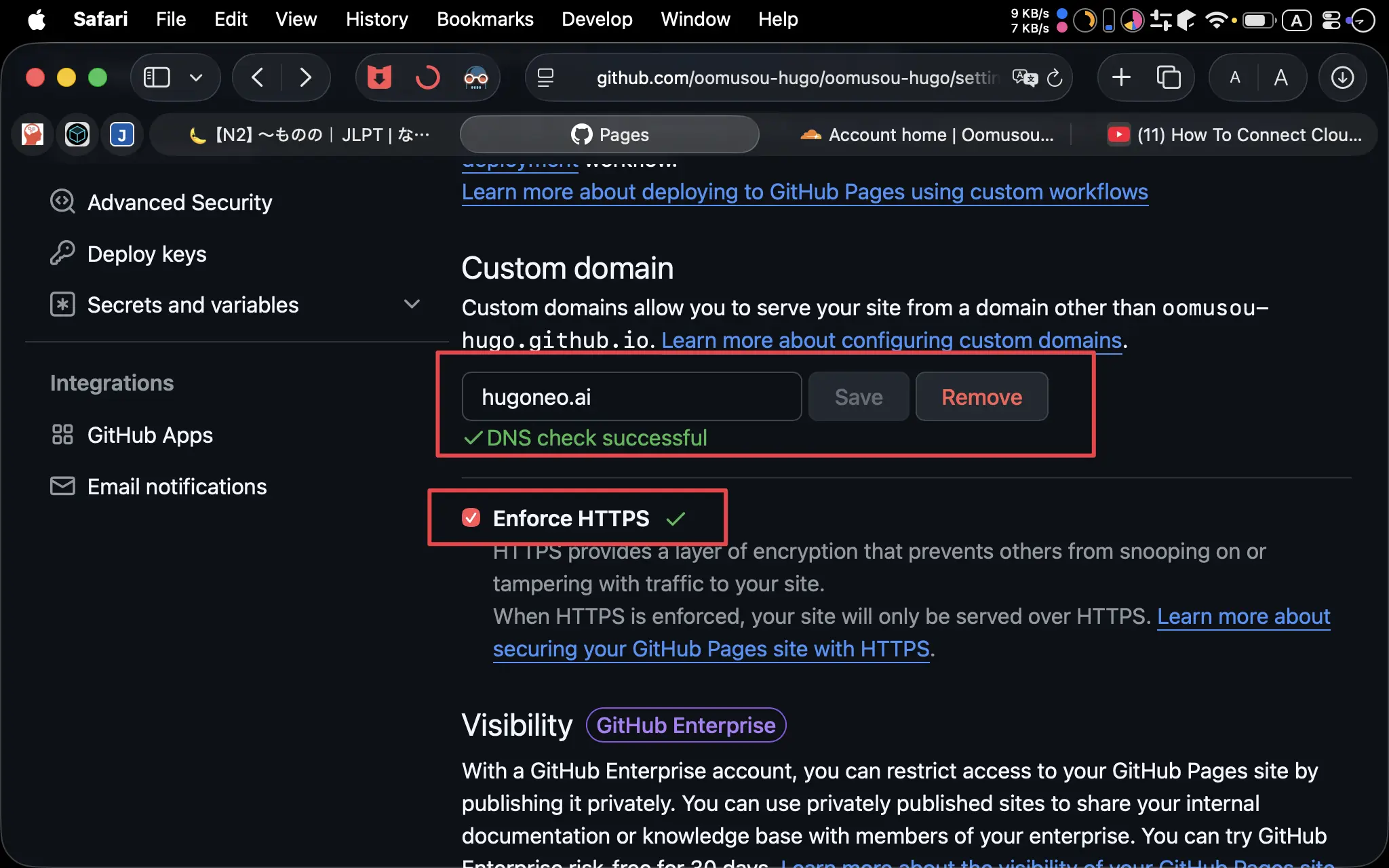Viewport: 1389px width, 868px height.
Task: Go forward to the next page
Action: click(306, 77)
